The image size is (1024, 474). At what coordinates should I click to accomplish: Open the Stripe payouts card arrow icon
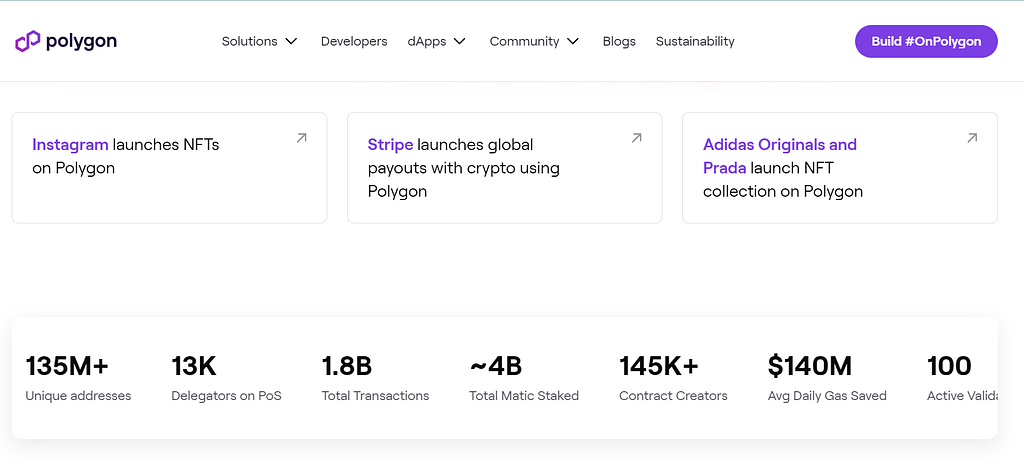(636, 138)
